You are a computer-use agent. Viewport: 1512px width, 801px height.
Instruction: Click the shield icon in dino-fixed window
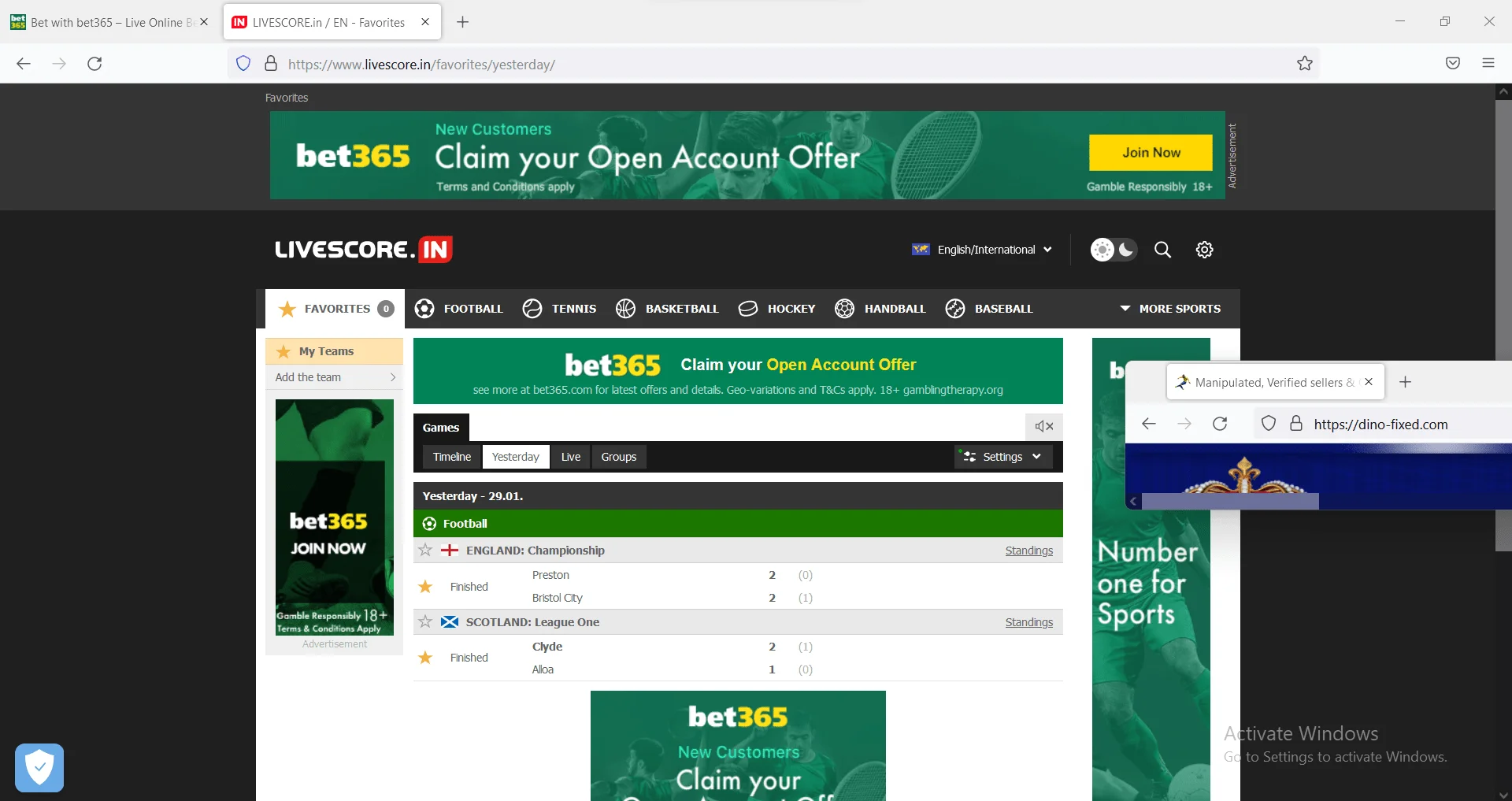(x=1269, y=424)
